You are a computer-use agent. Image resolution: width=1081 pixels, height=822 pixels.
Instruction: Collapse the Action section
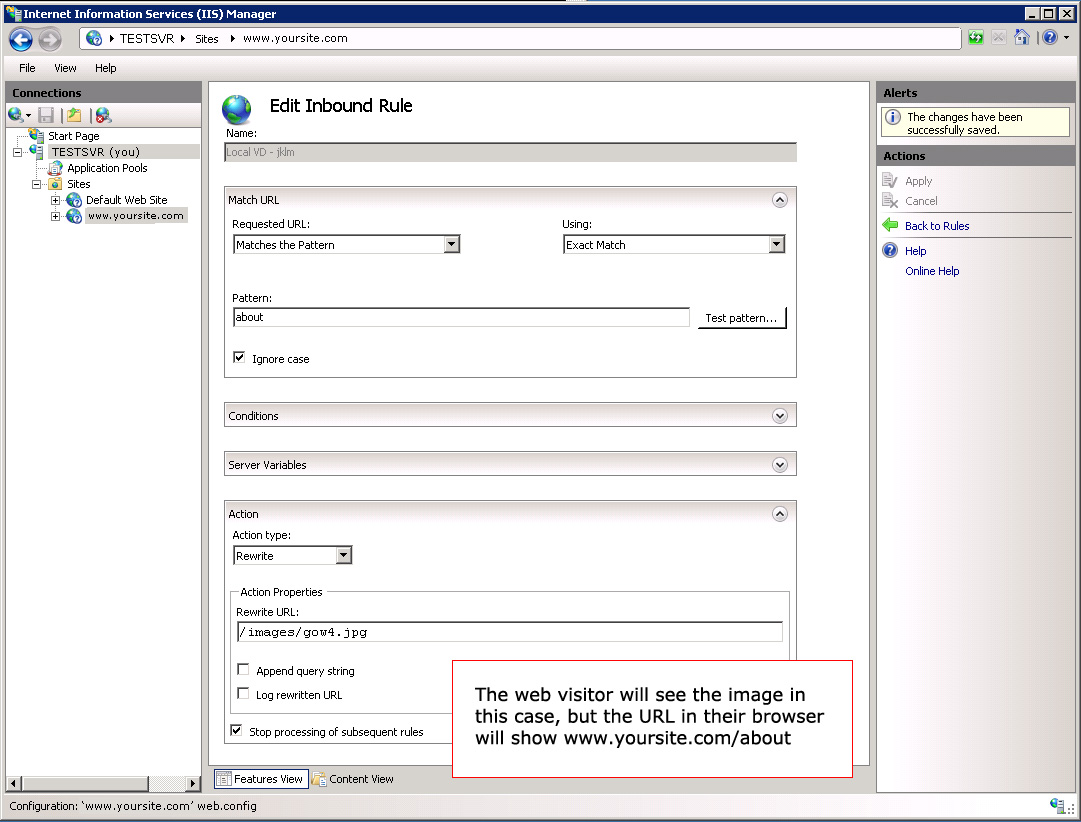pos(780,514)
